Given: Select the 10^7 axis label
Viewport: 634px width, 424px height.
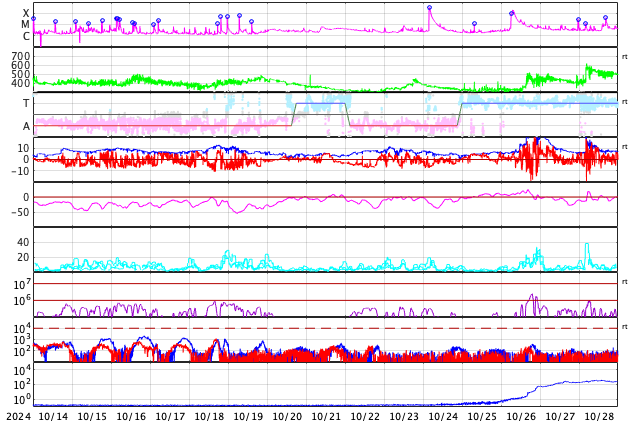Looking at the screenshot, I should pyautogui.click(x=22, y=284).
